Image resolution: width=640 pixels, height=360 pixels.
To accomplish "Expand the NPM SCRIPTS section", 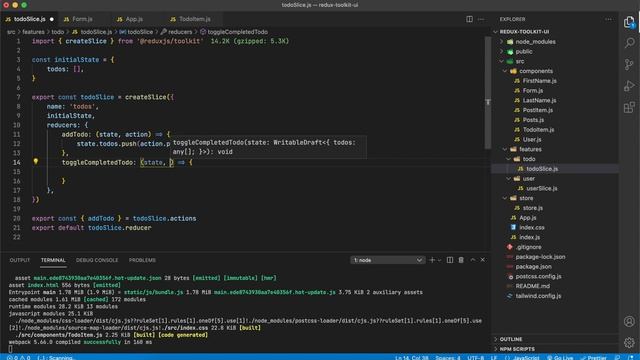I will pyautogui.click(x=517, y=349).
